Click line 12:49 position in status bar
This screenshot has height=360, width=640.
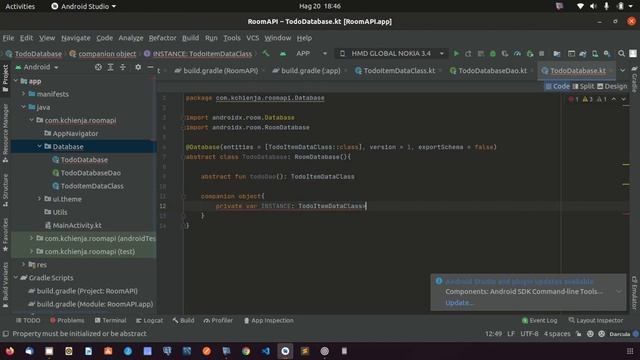[x=493, y=333]
